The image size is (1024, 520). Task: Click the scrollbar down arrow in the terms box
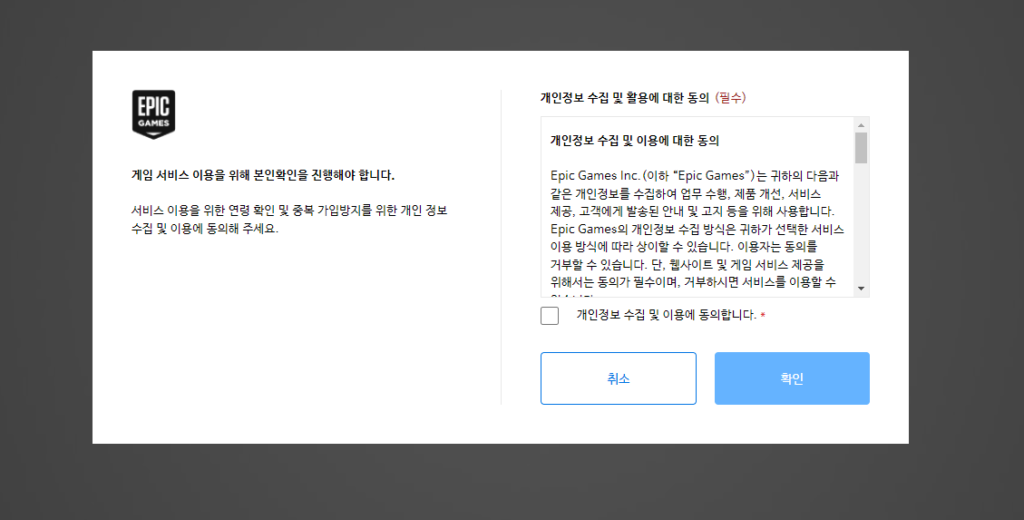(861, 288)
